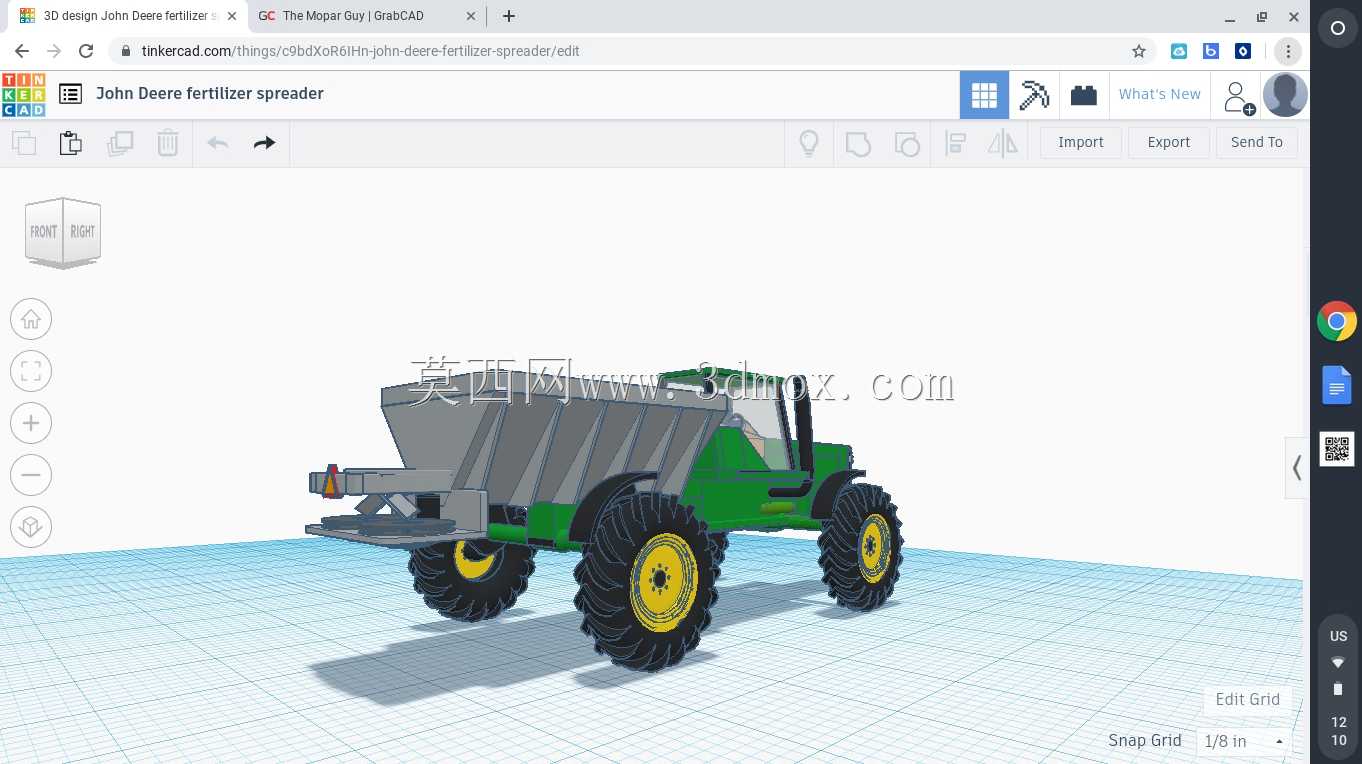
Task: Undo the last action
Action: point(217,143)
